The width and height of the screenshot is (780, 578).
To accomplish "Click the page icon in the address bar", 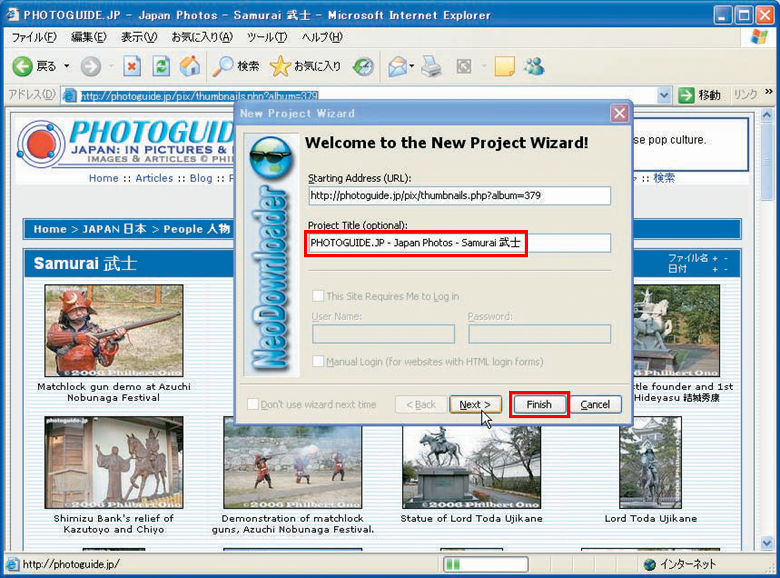I will (x=70, y=95).
